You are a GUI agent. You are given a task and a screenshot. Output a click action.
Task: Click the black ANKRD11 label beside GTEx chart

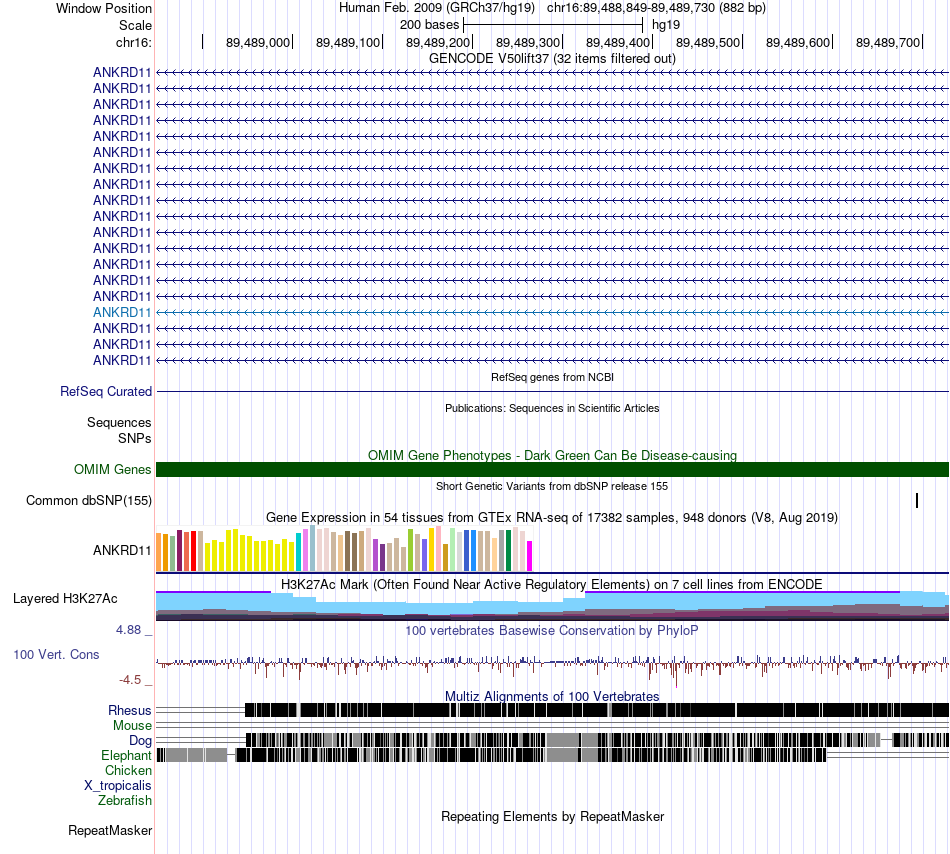(x=122, y=551)
